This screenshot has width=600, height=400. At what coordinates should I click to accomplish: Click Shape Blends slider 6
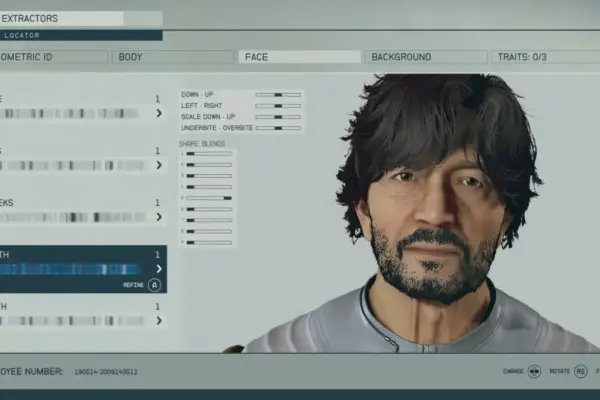click(209, 209)
